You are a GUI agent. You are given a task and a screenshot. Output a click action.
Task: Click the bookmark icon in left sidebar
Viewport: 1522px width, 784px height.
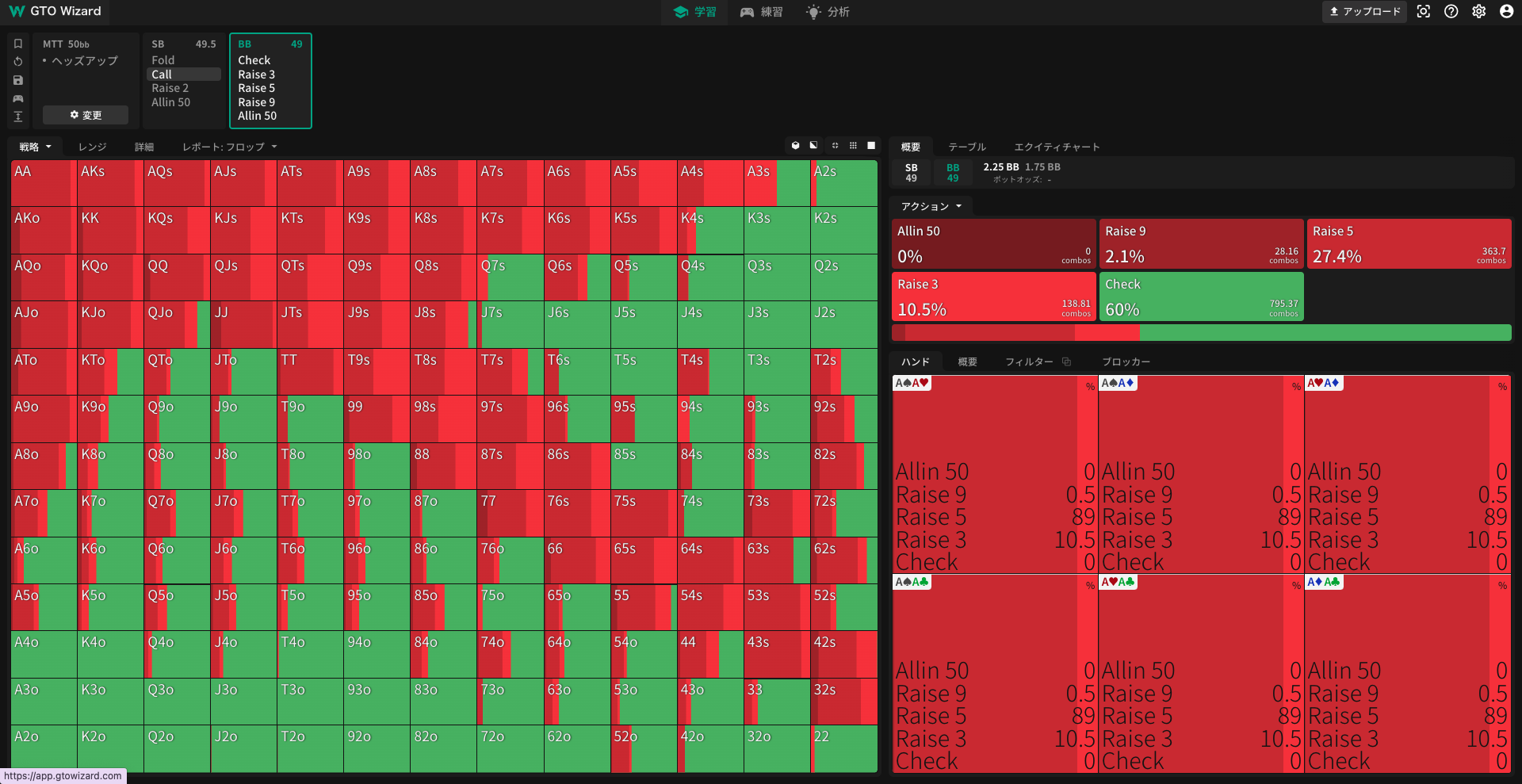18,44
